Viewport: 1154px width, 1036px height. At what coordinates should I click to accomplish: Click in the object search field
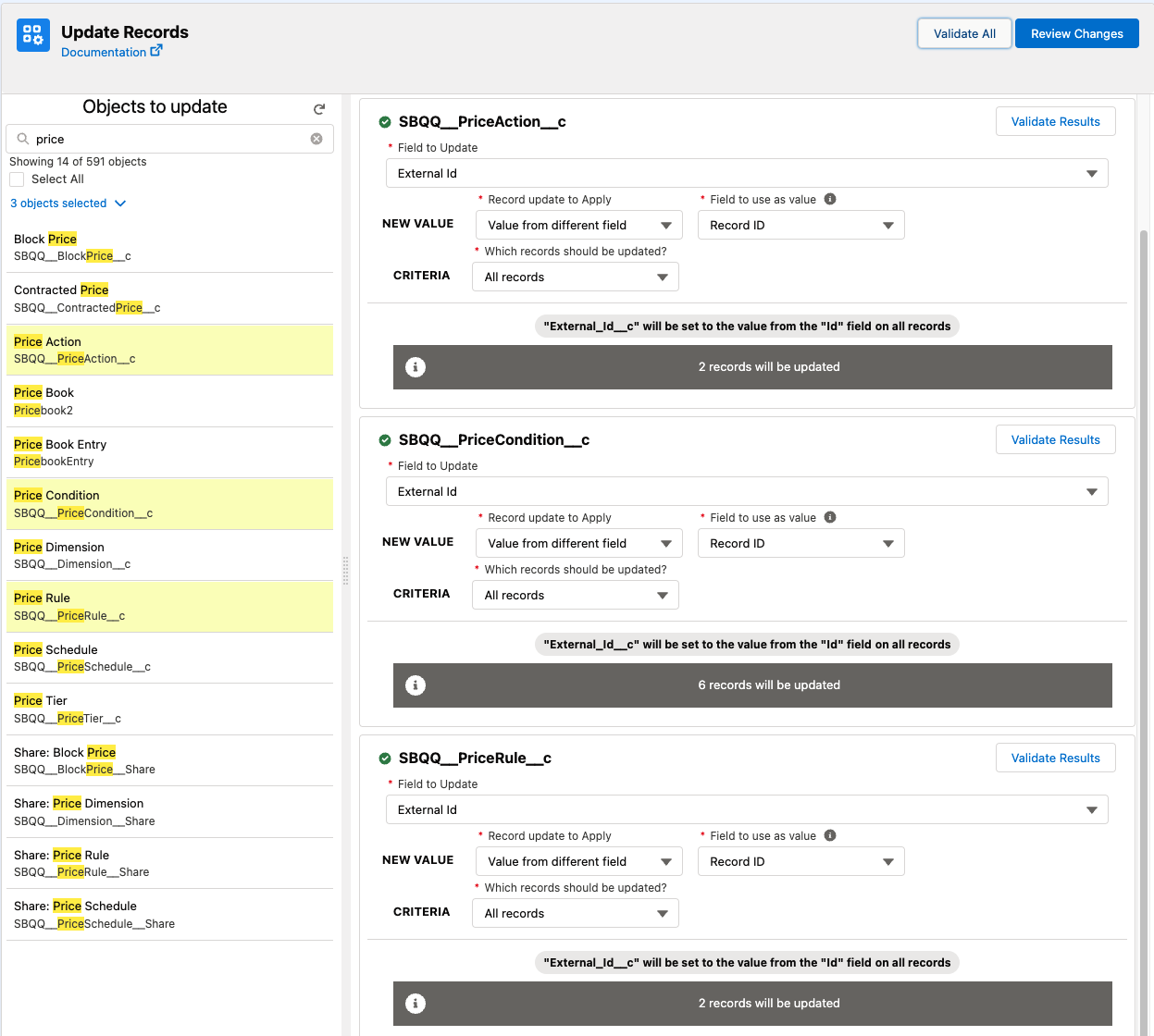(169, 139)
